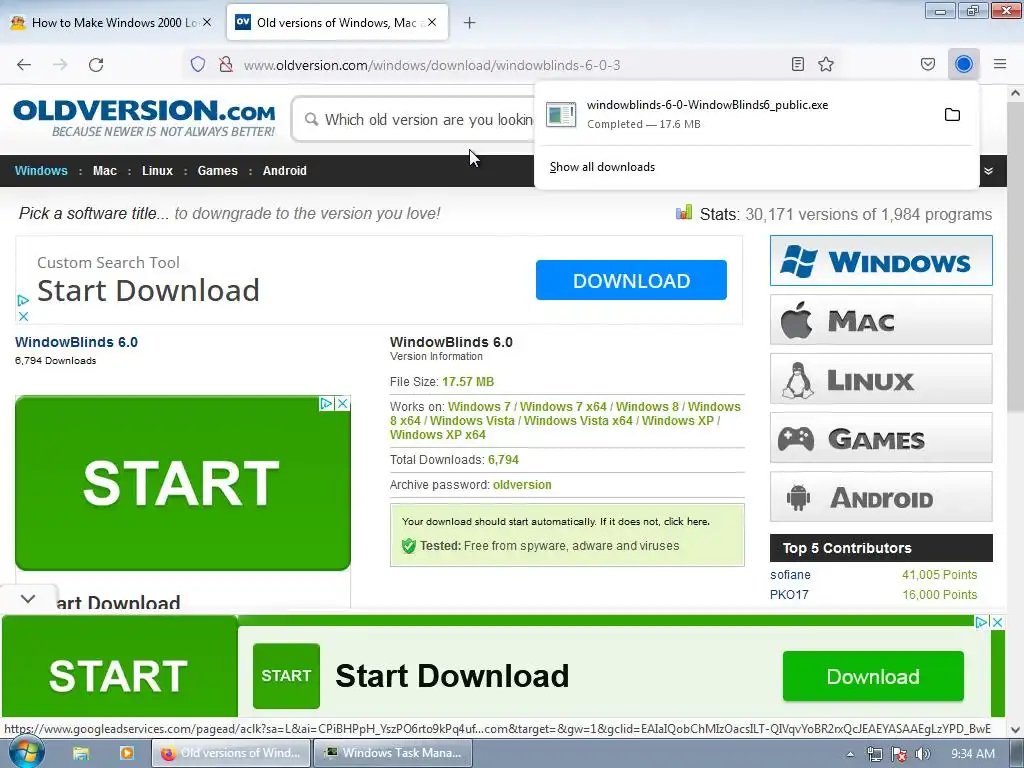Click the page vertical scrollbar thumb

[x=1015, y=258]
